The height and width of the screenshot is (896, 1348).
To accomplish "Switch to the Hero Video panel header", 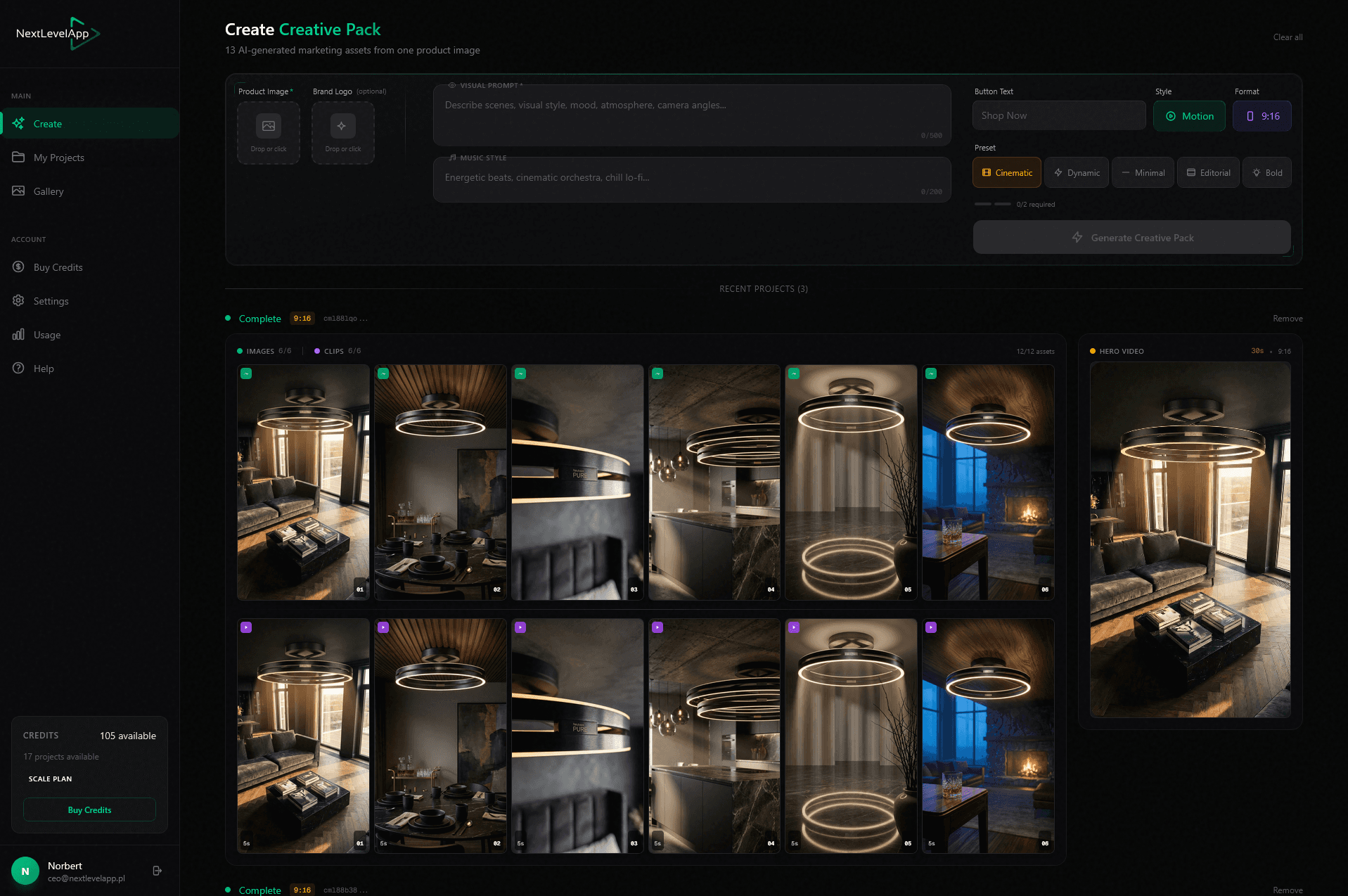I will click(x=1121, y=351).
